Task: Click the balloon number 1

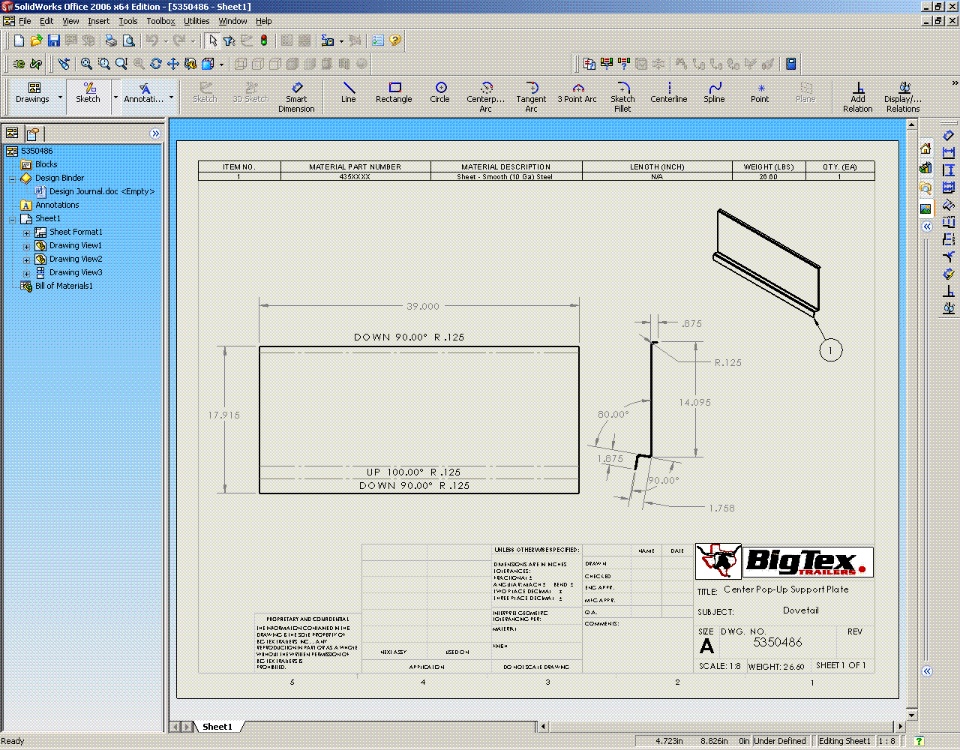Action: coord(831,350)
